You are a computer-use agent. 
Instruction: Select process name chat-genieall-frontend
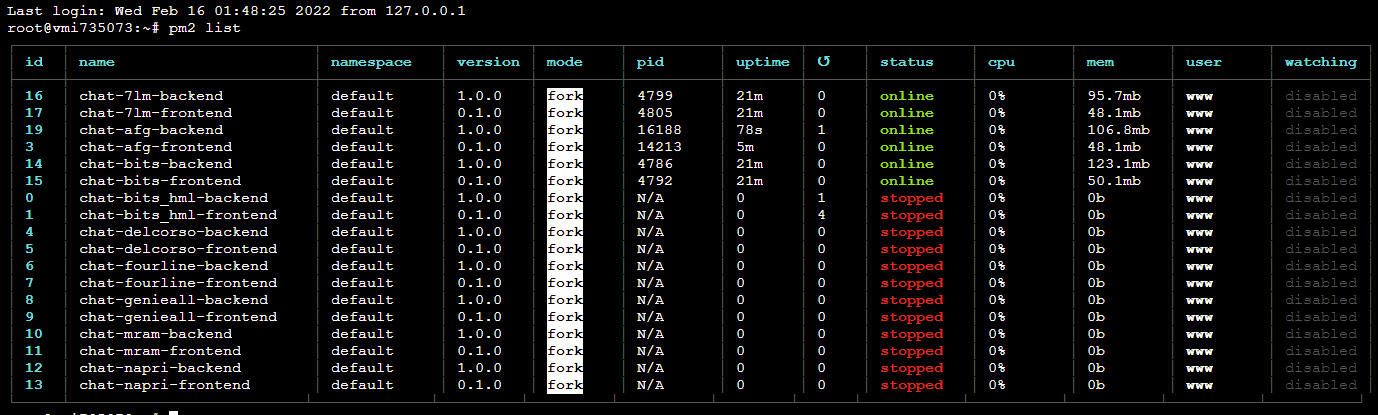coord(178,317)
